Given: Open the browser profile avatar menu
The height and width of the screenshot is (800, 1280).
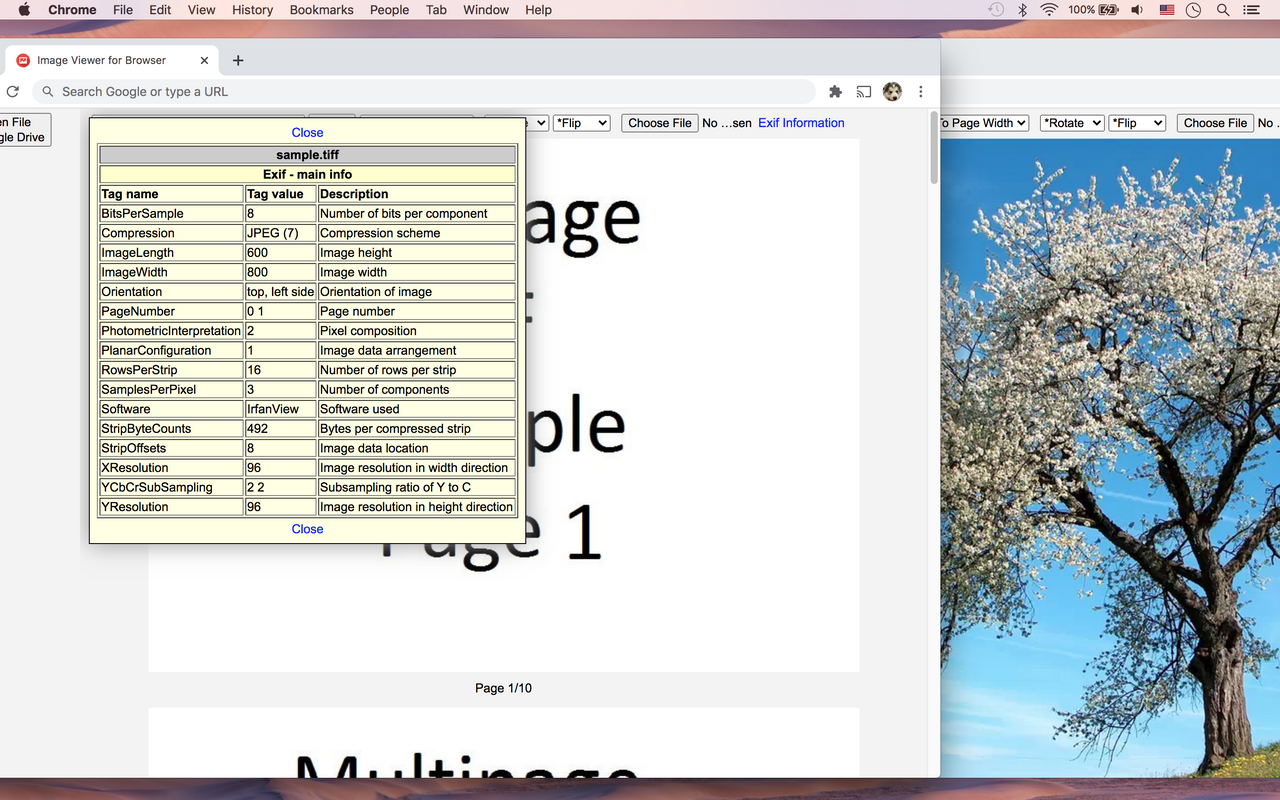Looking at the screenshot, I should (892, 91).
